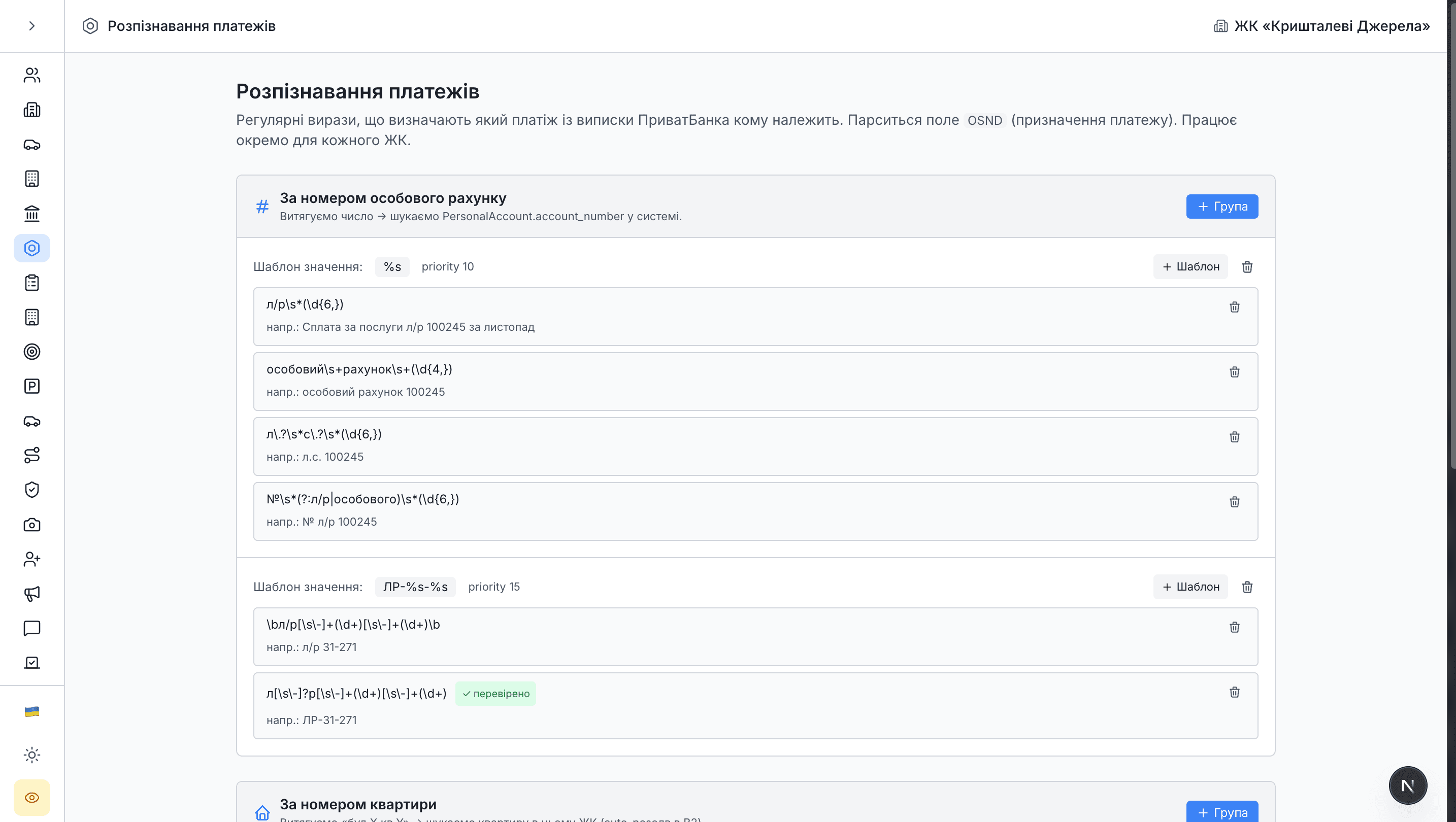1456x822 pixels.
Task: Click the first car icon in sidebar
Action: click(31, 145)
